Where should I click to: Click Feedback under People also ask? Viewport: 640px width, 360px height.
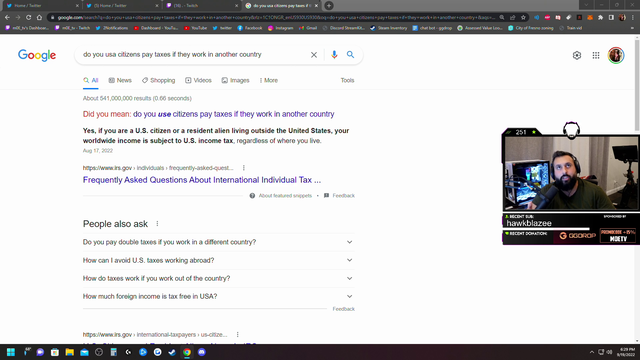343,309
